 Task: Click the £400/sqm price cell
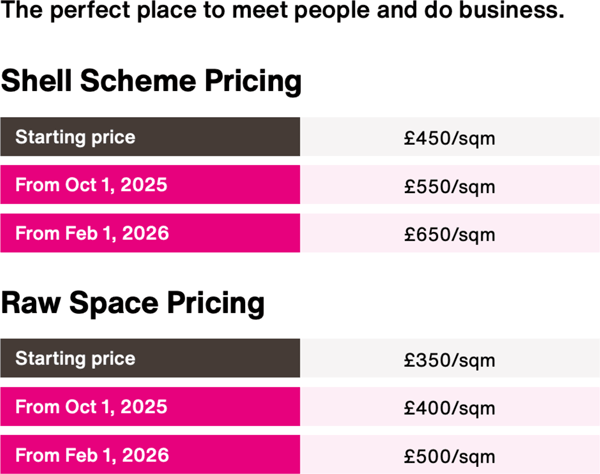click(x=450, y=408)
